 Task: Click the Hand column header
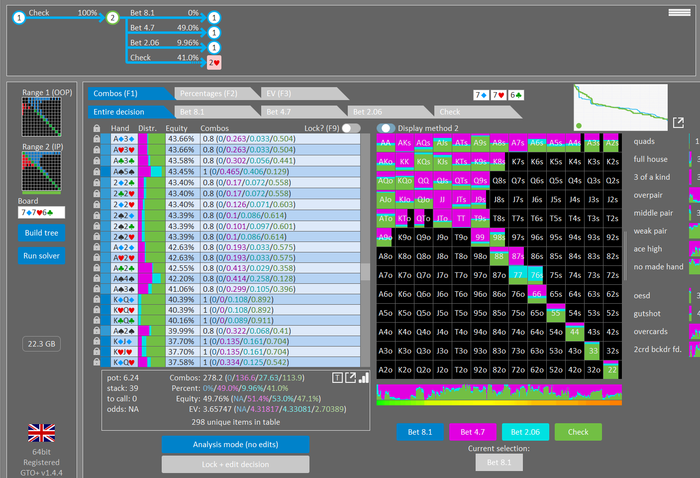(120, 128)
